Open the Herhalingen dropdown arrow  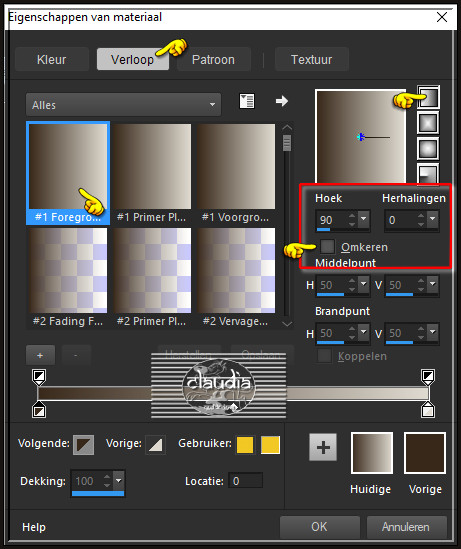[x=433, y=219]
